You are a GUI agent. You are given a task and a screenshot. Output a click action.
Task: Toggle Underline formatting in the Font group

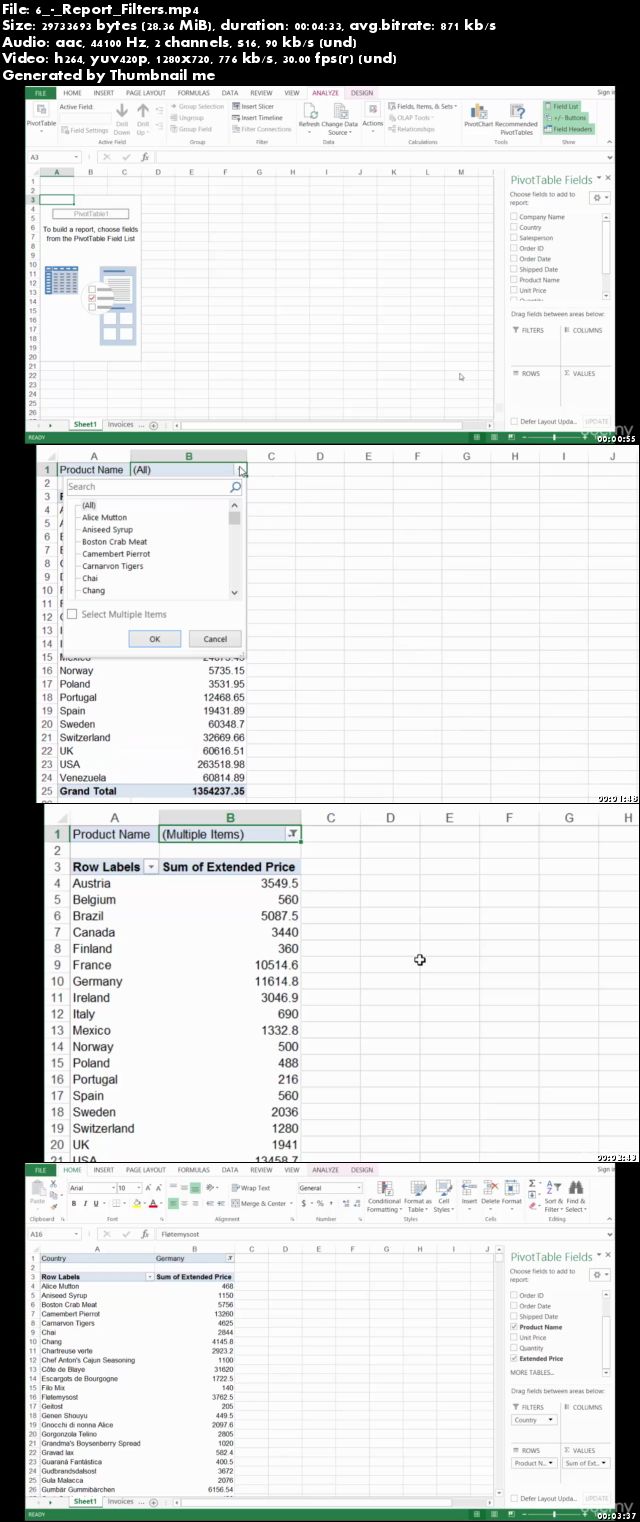tap(97, 1204)
